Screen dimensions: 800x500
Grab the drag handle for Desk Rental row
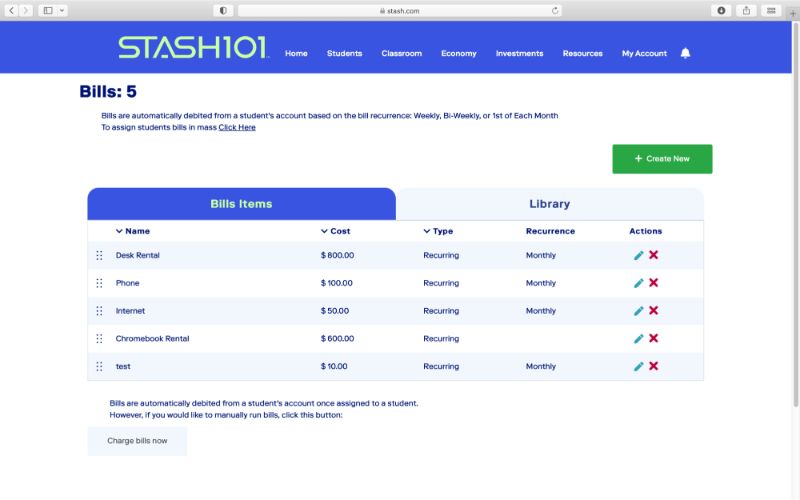(99, 255)
